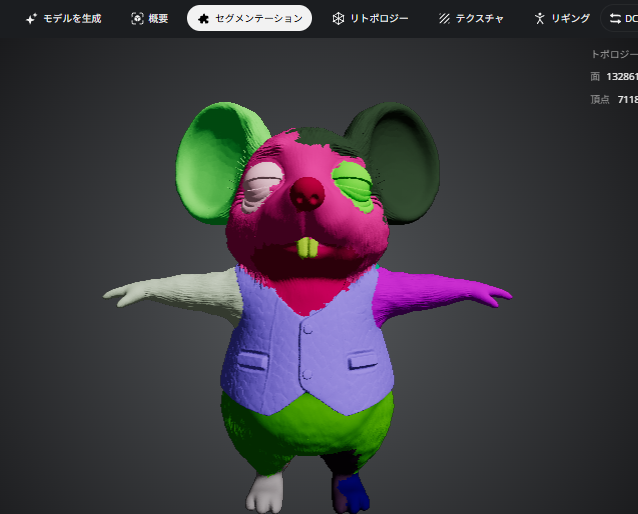Select the セグメンテーション tab
This screenshot has height=514, width=638.
coord(249,18)
